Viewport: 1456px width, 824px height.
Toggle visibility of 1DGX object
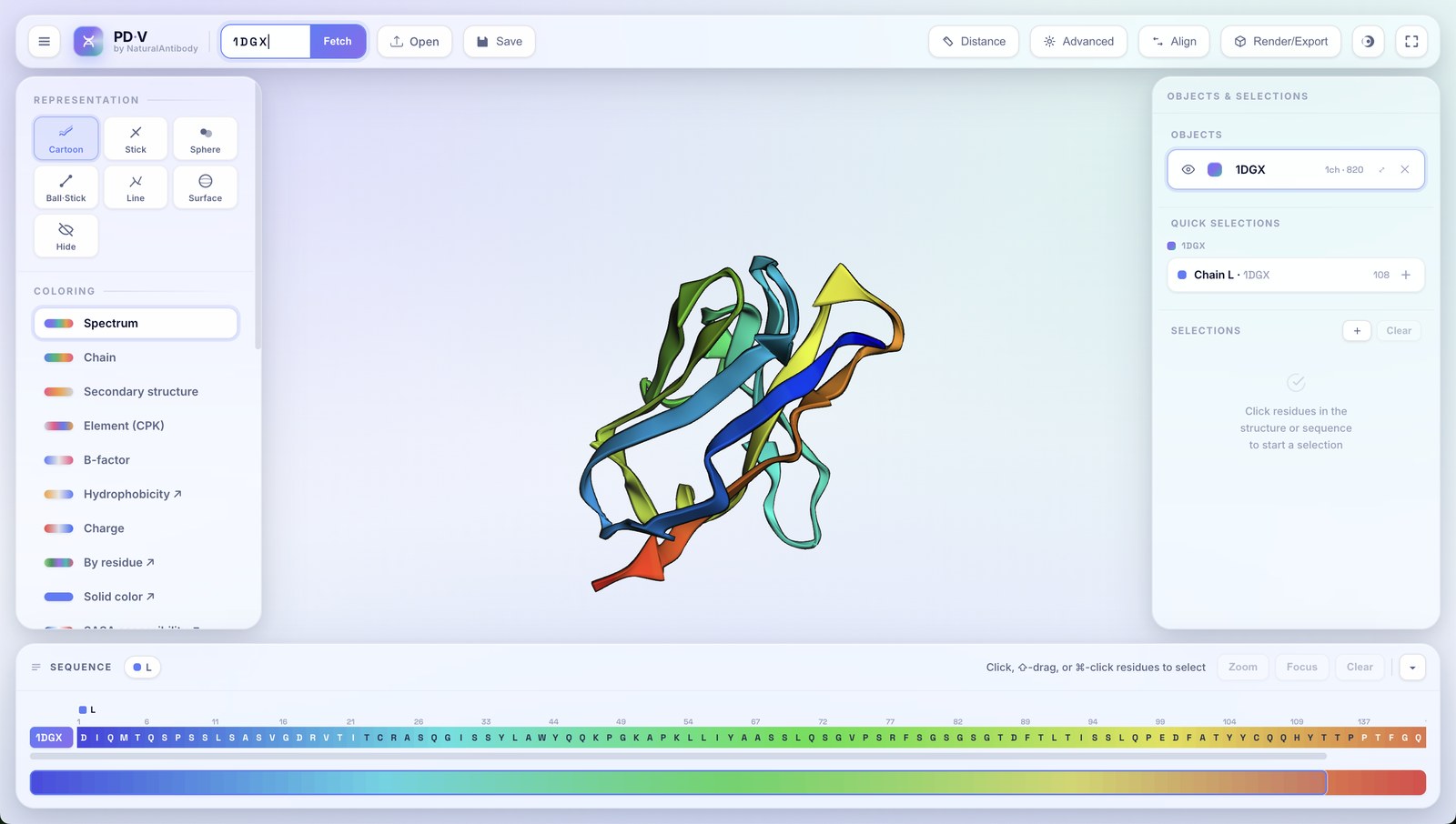point(1188,170)
